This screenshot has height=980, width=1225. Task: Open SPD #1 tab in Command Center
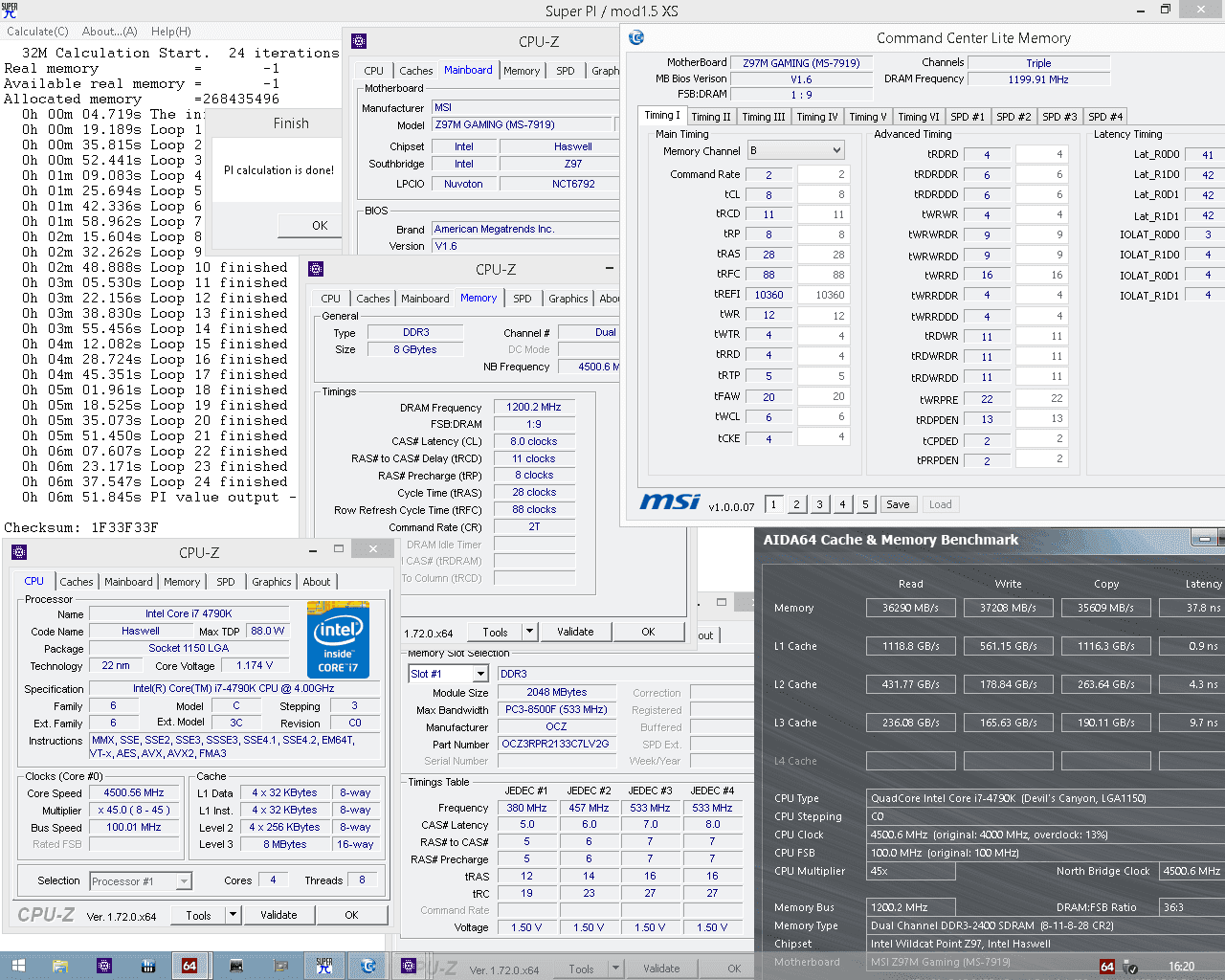967,117
